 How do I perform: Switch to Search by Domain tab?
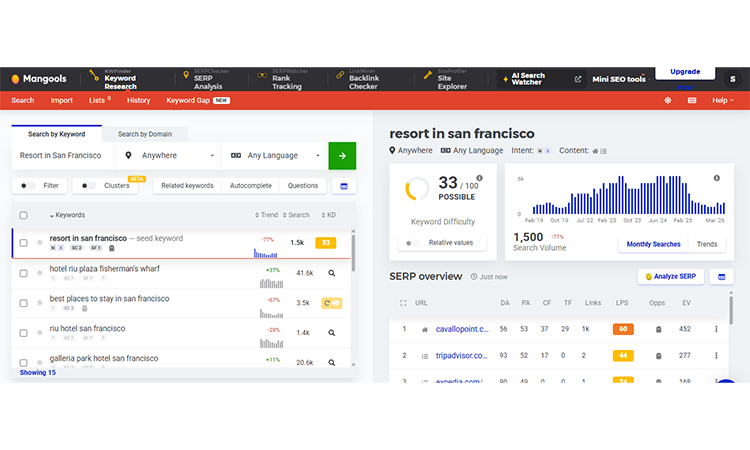click(x=145, y=134)
